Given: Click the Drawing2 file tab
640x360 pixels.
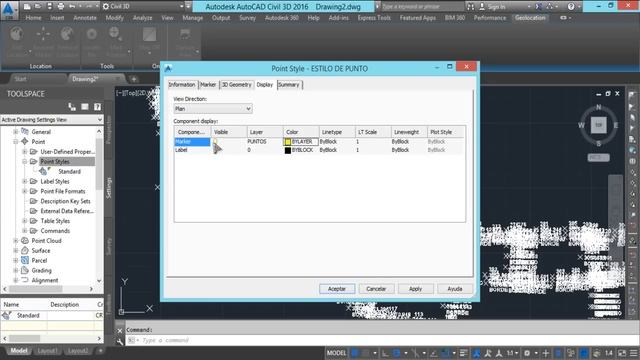Looking at the screenshot, I should [95, 79].
